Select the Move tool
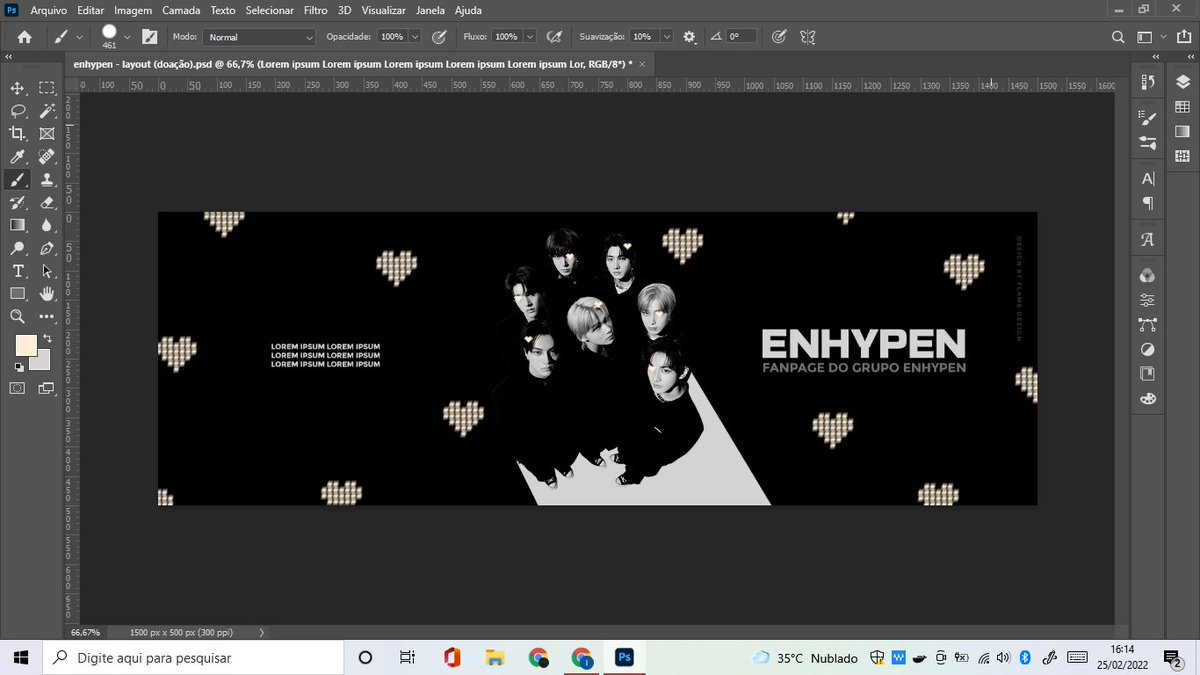The height and width of the screenshot is (675, 1200). [17, 88]
